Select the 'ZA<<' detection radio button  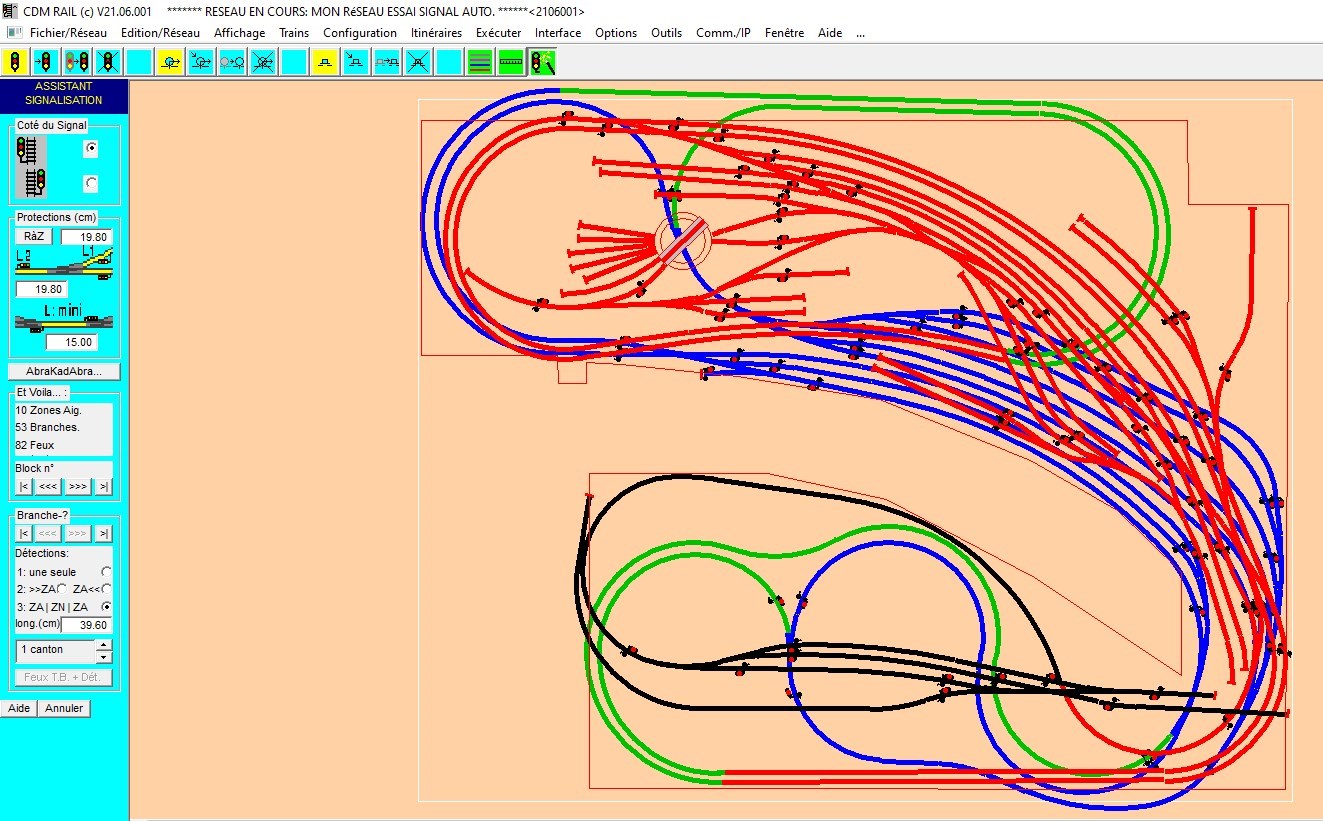point(106,589)
